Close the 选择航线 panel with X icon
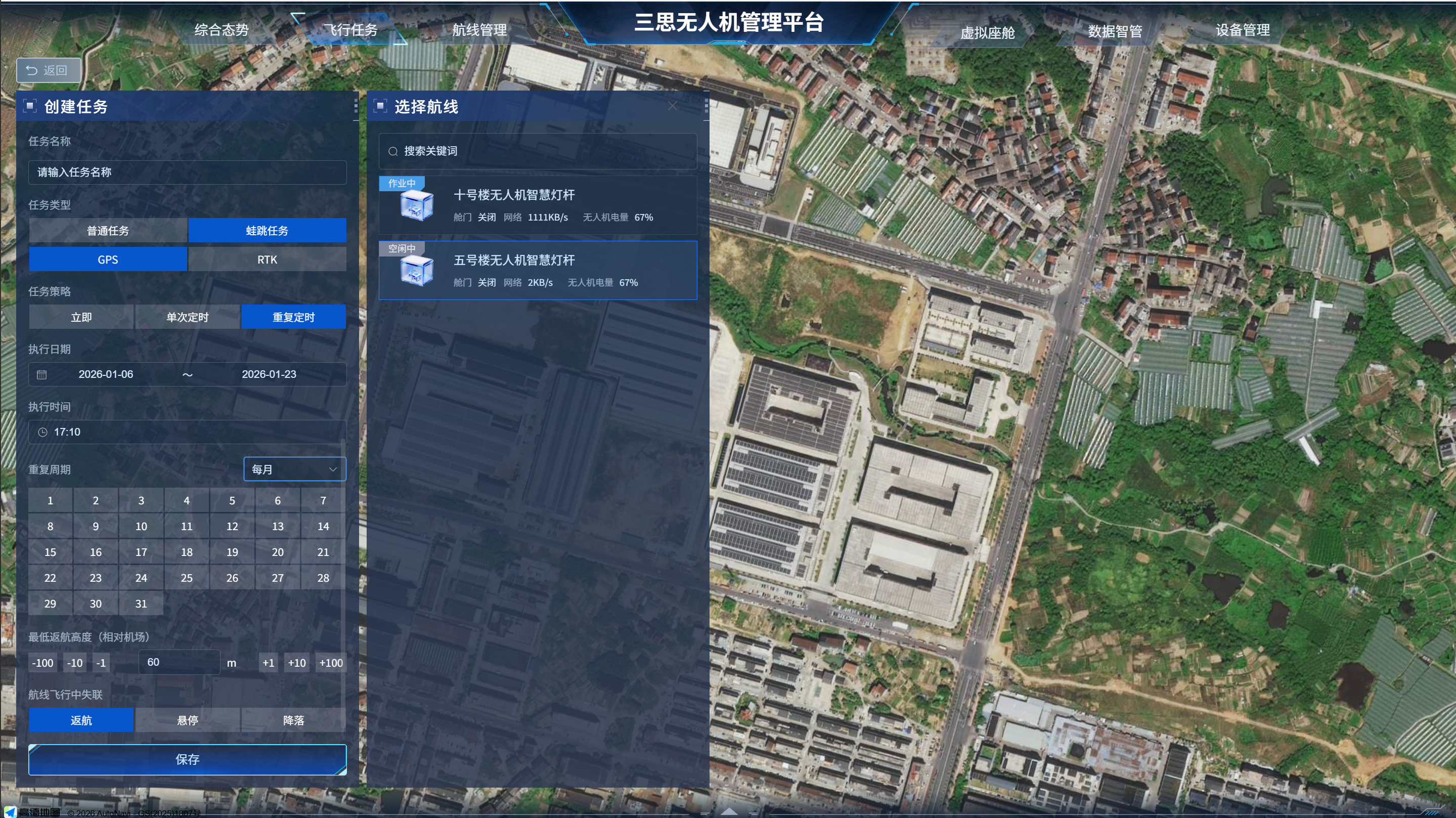Screen dimensions: 1456x818 672,106
